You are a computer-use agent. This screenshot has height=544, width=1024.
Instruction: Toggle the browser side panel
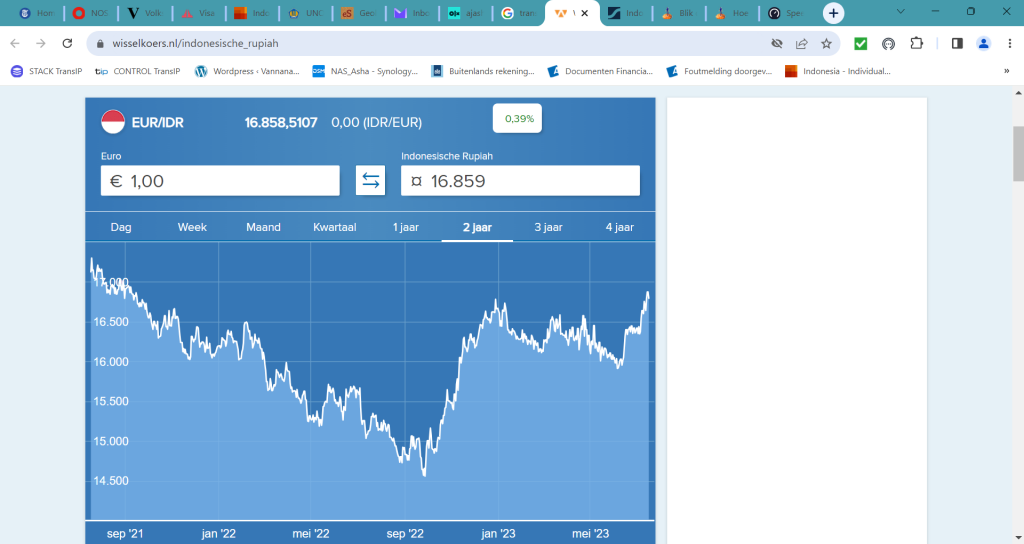957,43
